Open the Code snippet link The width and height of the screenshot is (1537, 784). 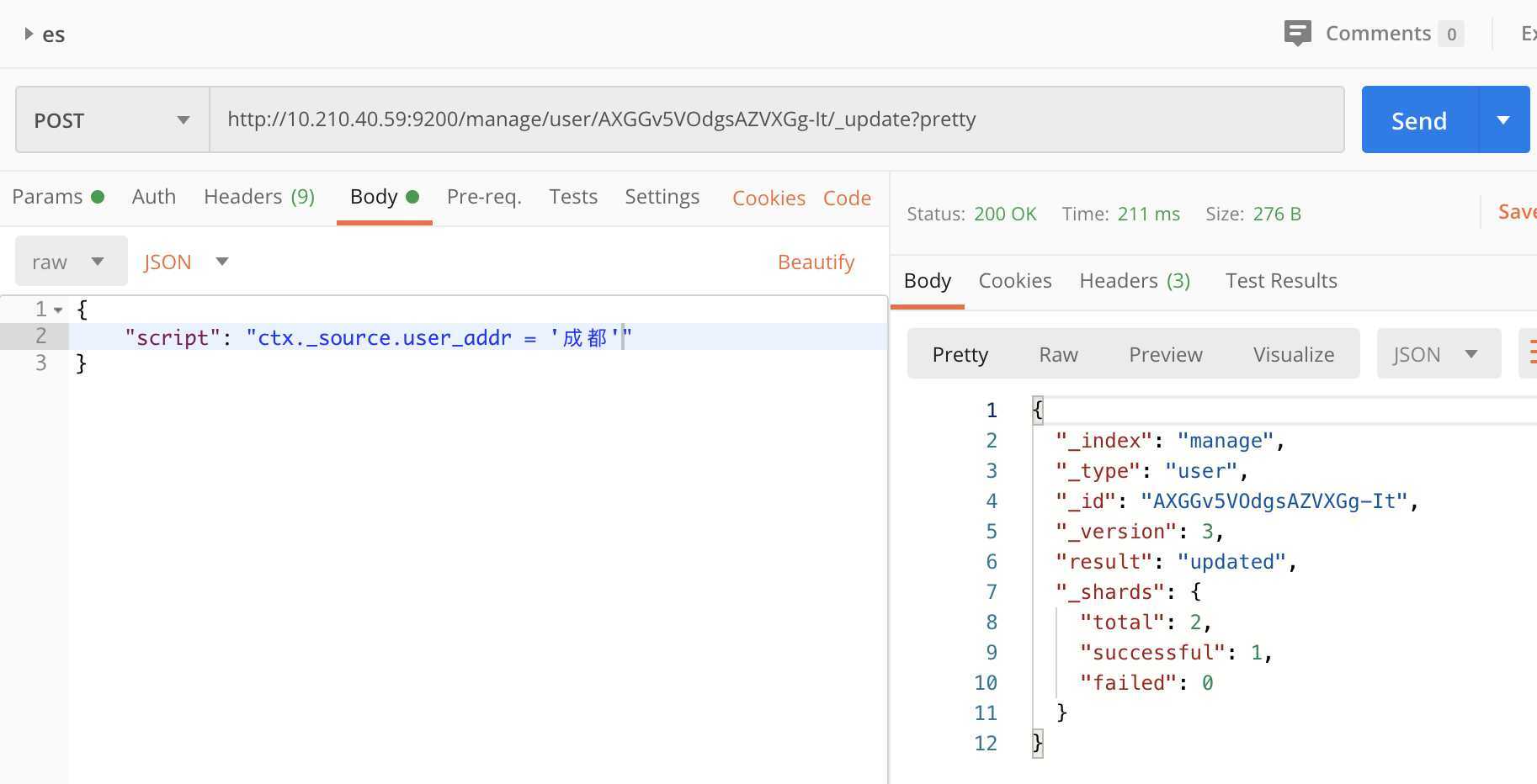point(847,199)
